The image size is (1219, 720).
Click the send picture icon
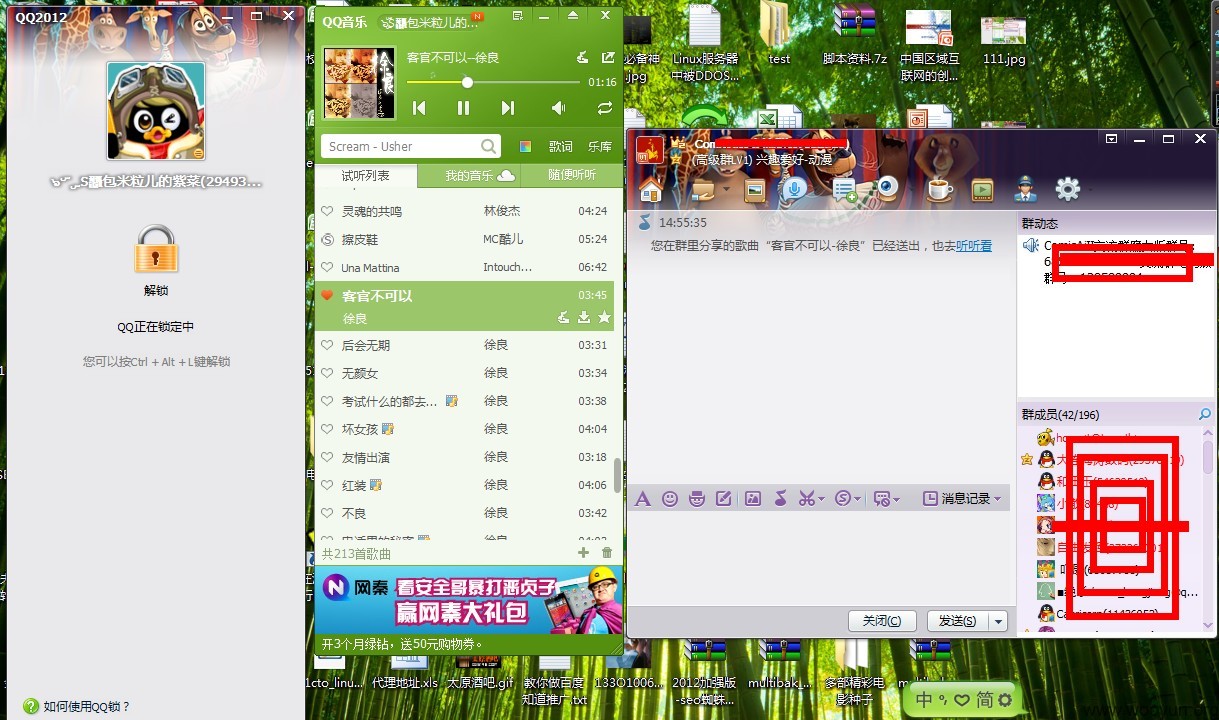pyautogui.click(x=753, y=498)
